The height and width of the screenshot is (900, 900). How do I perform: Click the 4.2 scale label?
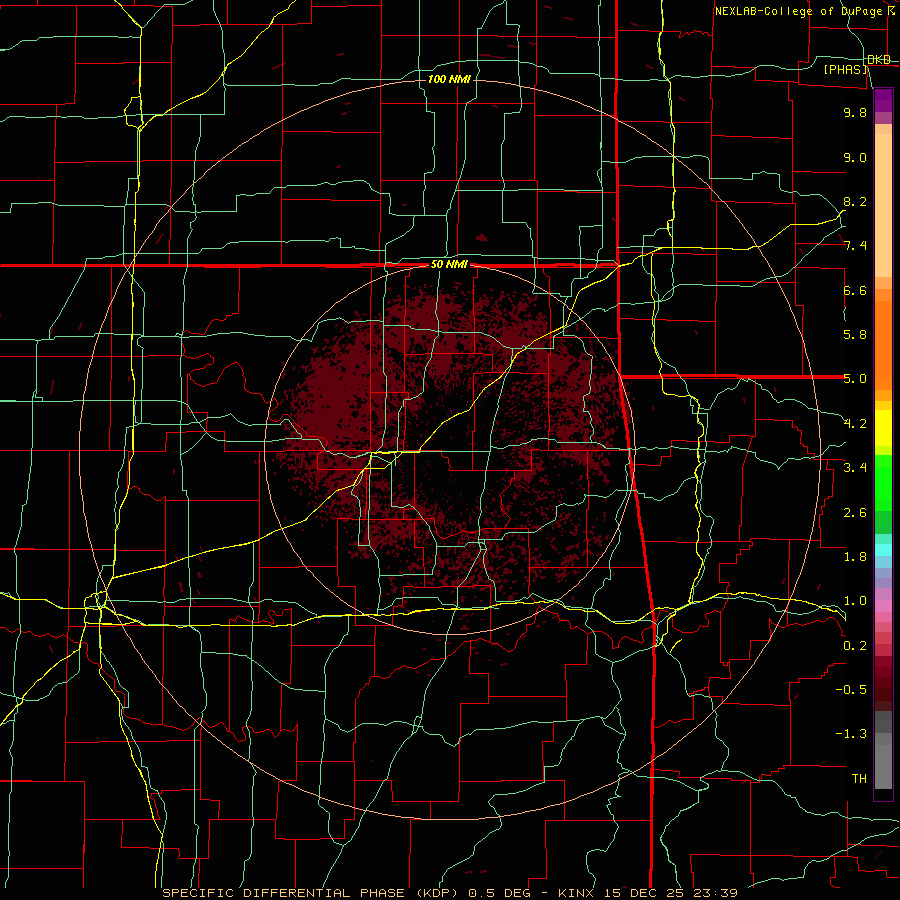[855, 424]
